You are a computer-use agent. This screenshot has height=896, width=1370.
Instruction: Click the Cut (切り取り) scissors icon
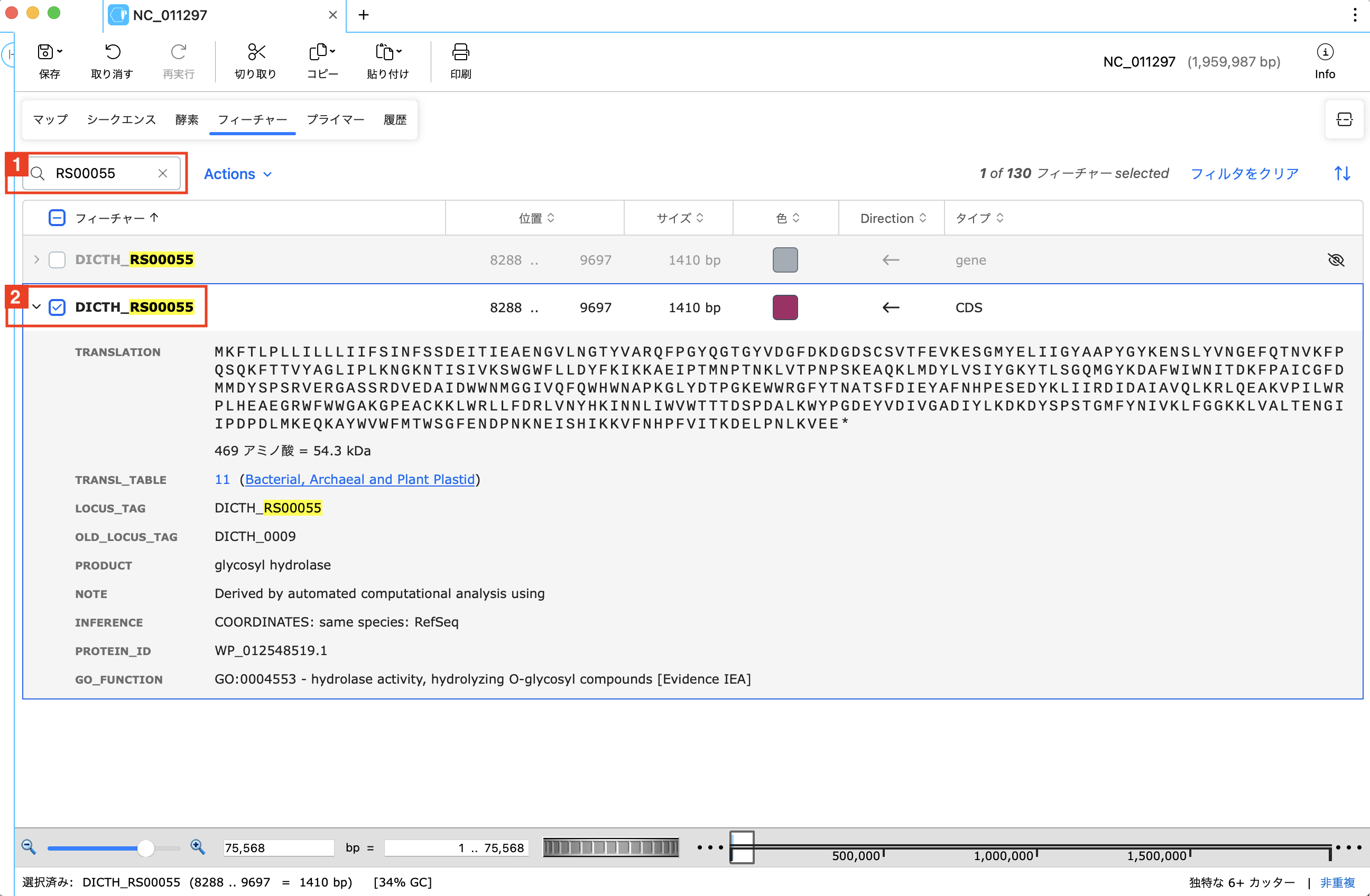(x=256, y=52)
